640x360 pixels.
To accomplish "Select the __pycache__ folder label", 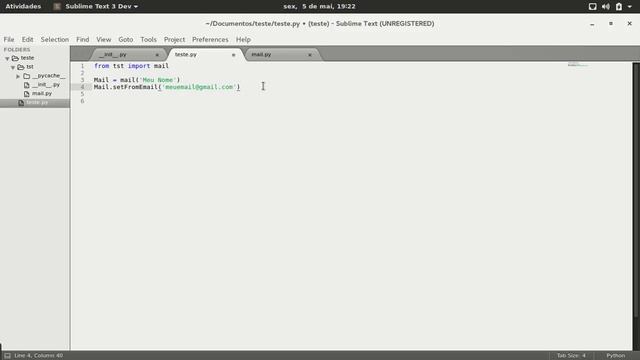I will (x=48, y=76).
